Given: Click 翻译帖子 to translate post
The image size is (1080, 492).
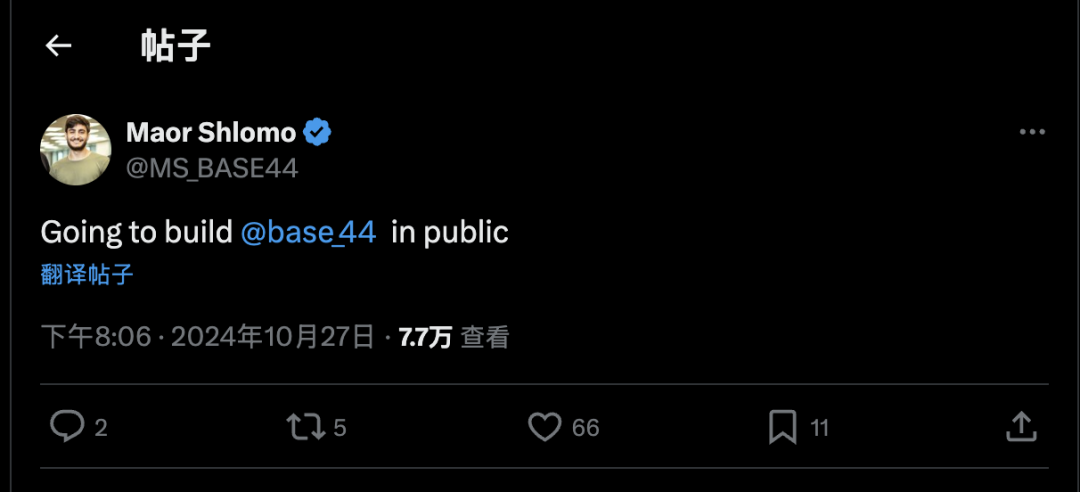Looking at the screenshot, I should tap(87, 275).
